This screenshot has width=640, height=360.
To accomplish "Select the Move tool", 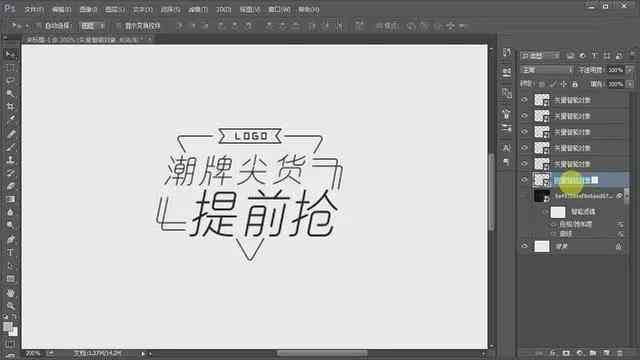I will [x=10, y=54].
